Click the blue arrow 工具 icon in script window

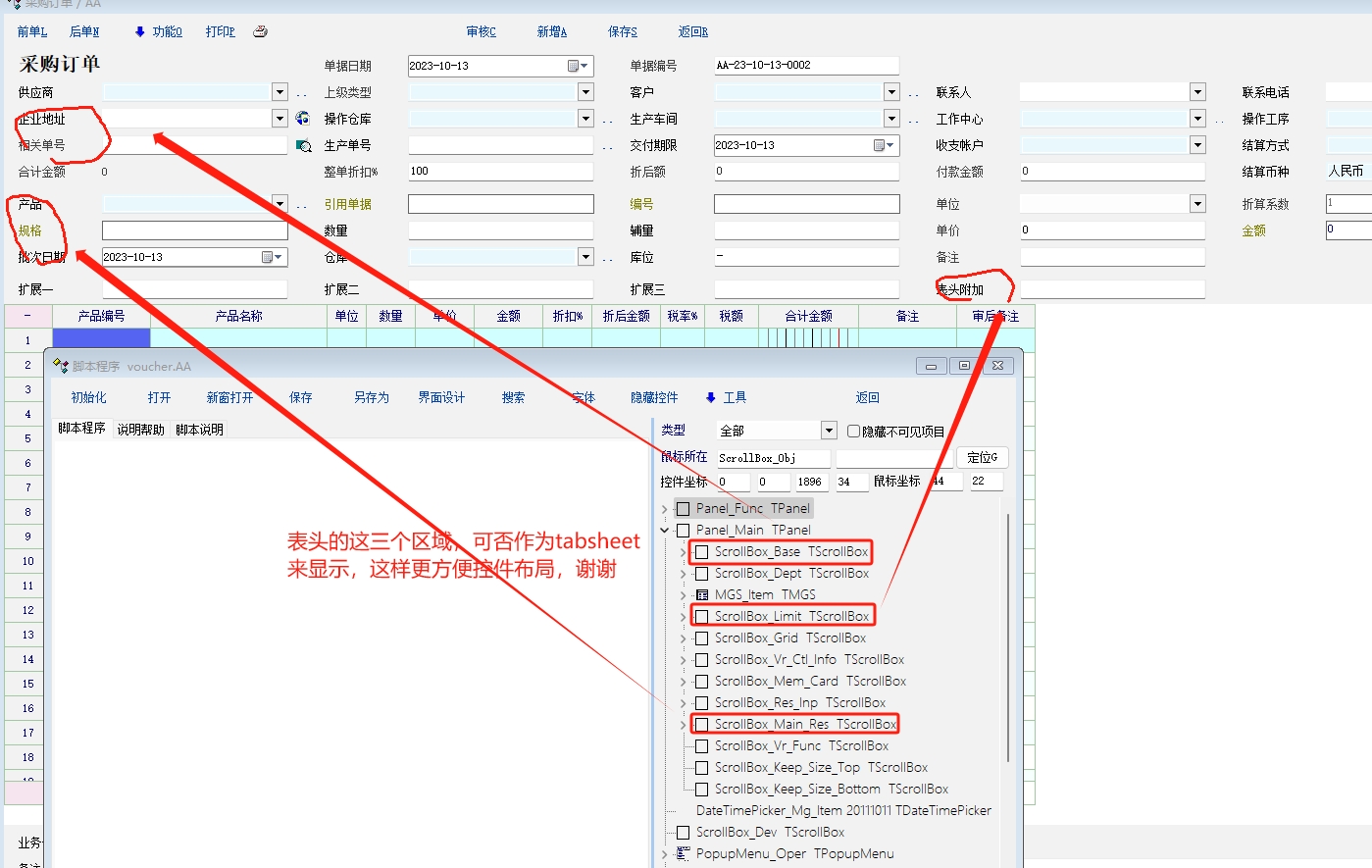coord(711,397)
